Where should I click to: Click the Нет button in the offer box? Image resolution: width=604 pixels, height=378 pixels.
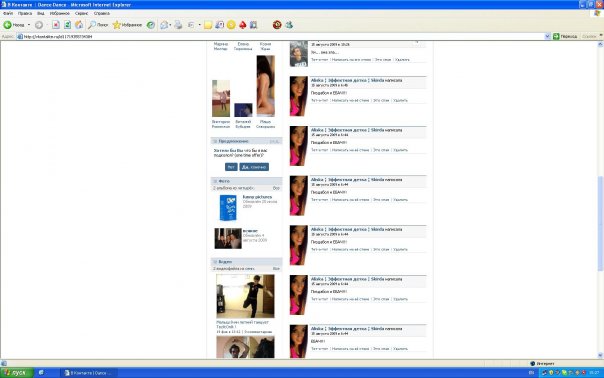pyautogui.click(x=231, y=167)
